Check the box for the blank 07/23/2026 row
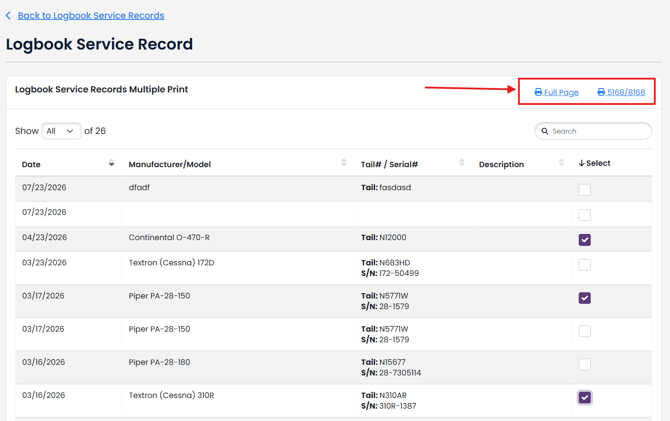670x421 pixels. pos(585,215)
